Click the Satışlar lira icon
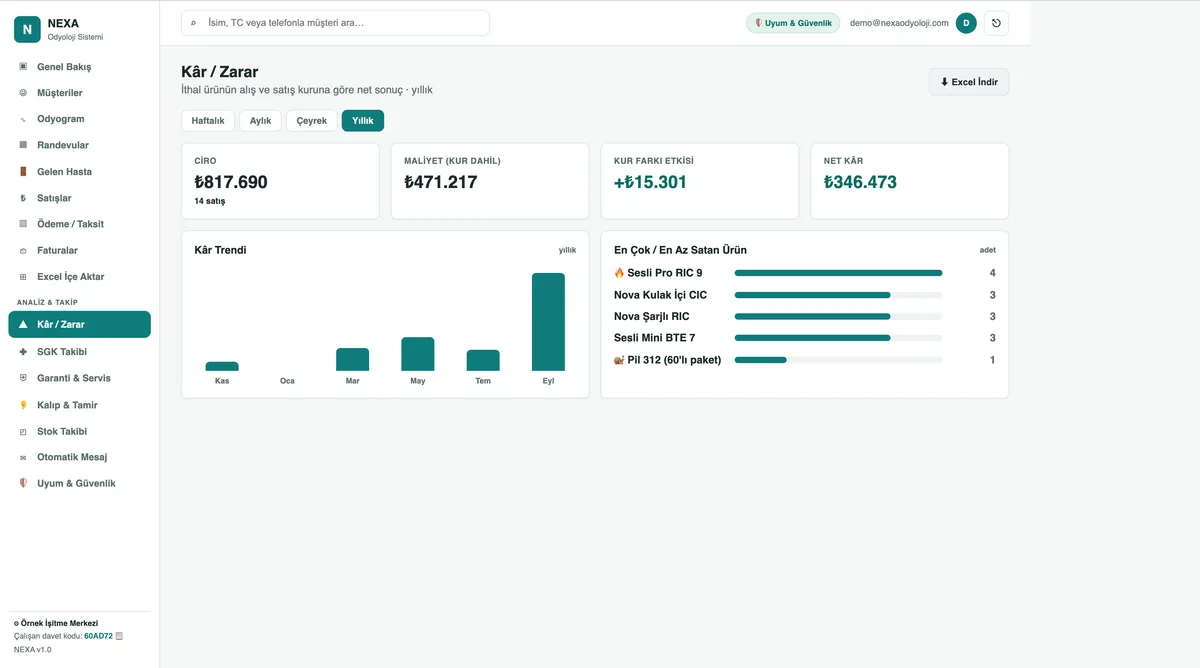This screenshot has width=1200, height=668. (23, 198)
